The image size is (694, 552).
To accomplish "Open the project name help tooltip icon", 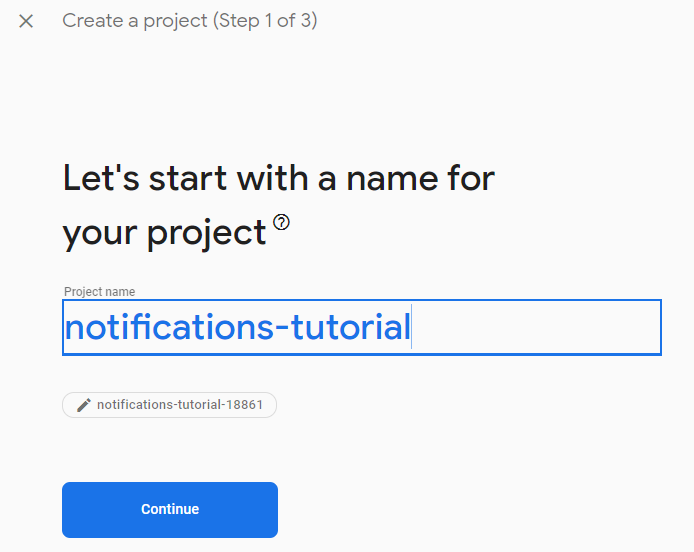I will point(281,222).
